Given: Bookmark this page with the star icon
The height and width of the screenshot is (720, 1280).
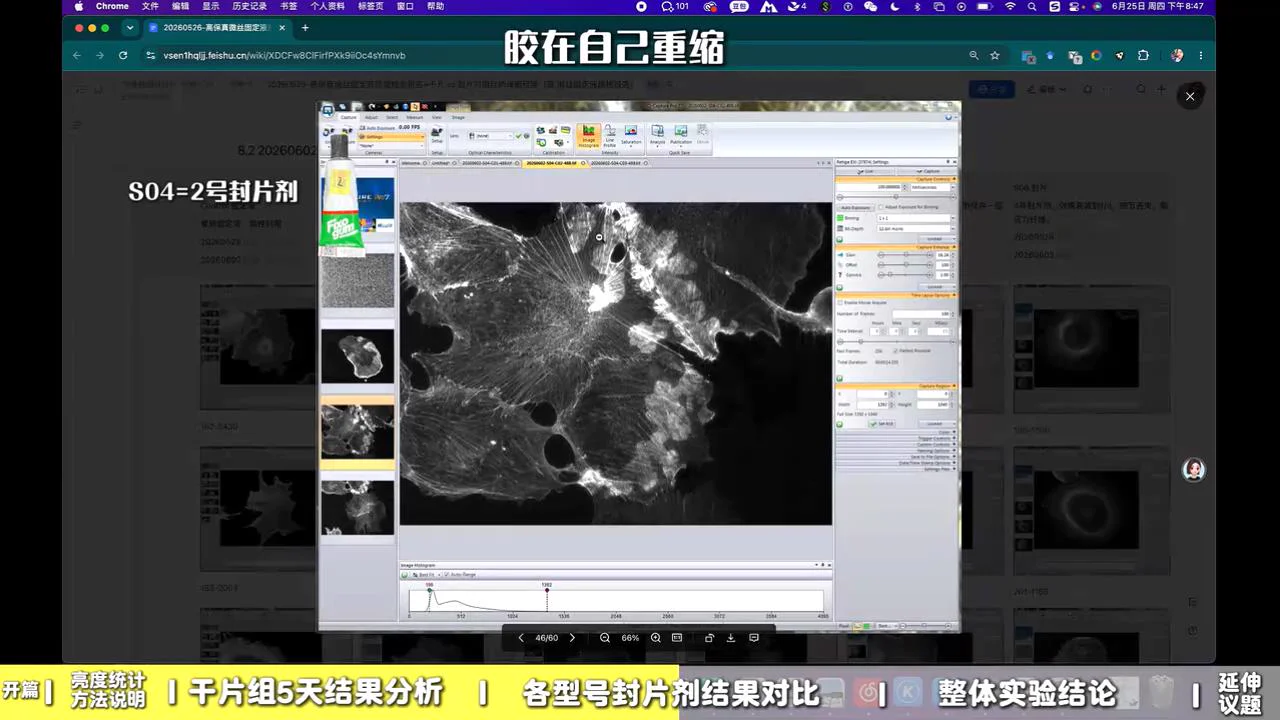Looking at the screenshot, I should [x=995, y=55].
